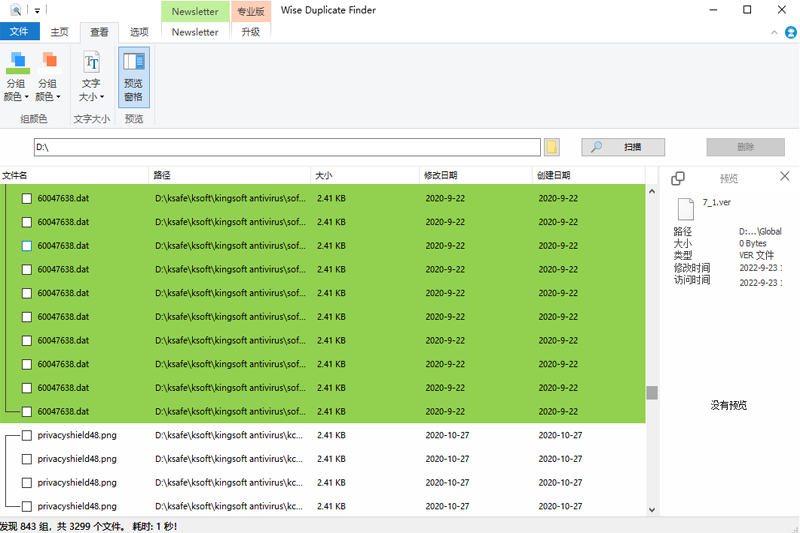Image resolution: width=800 pixels, height=533 pixels.
Task: Start scan with the 扫描 button
Action: click(x=622, y=147)
